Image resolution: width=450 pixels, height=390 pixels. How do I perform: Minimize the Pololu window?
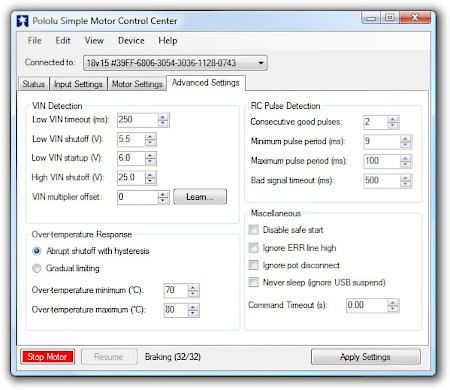[371, 18]
